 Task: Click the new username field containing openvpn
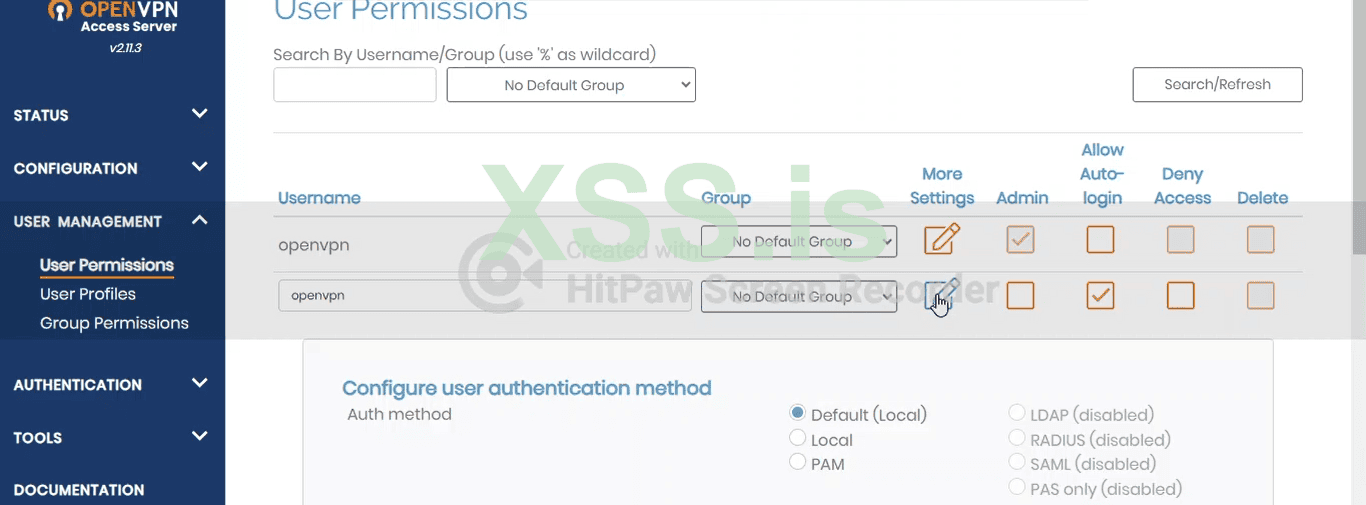[x=485, y=296]
